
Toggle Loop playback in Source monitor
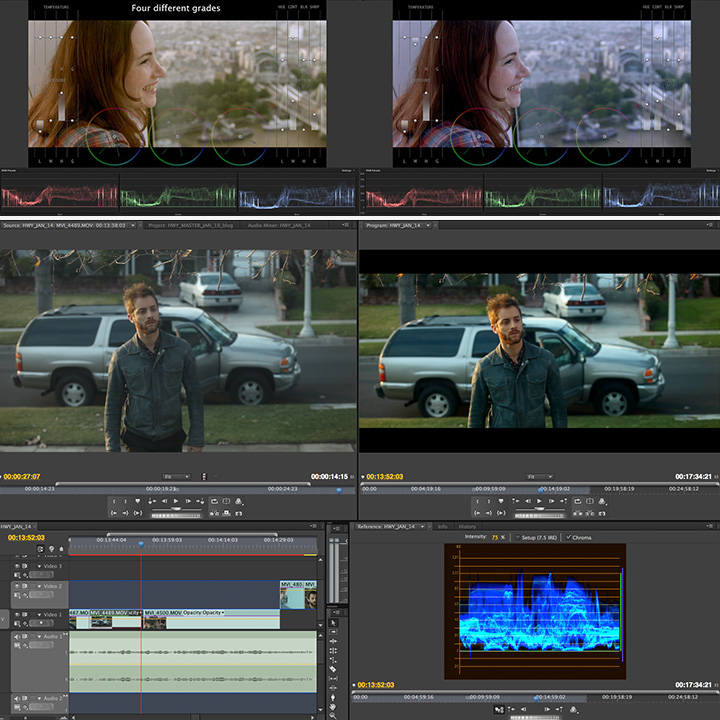(x=214, y=501)
